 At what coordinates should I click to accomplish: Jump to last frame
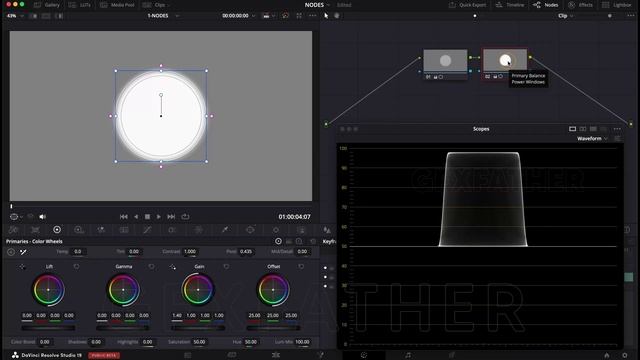171,217
